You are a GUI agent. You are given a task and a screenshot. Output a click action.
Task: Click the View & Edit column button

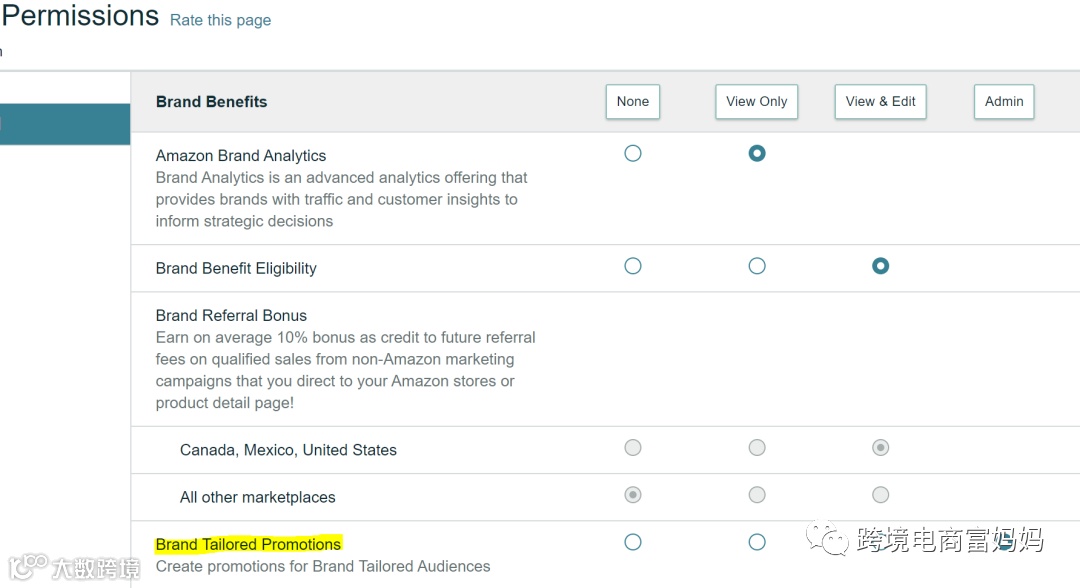click(880, 102)
